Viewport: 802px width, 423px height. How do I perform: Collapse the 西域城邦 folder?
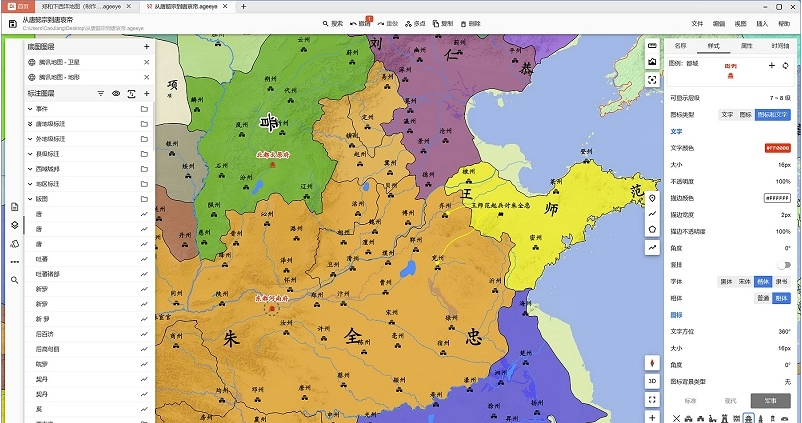coord(30,169)
